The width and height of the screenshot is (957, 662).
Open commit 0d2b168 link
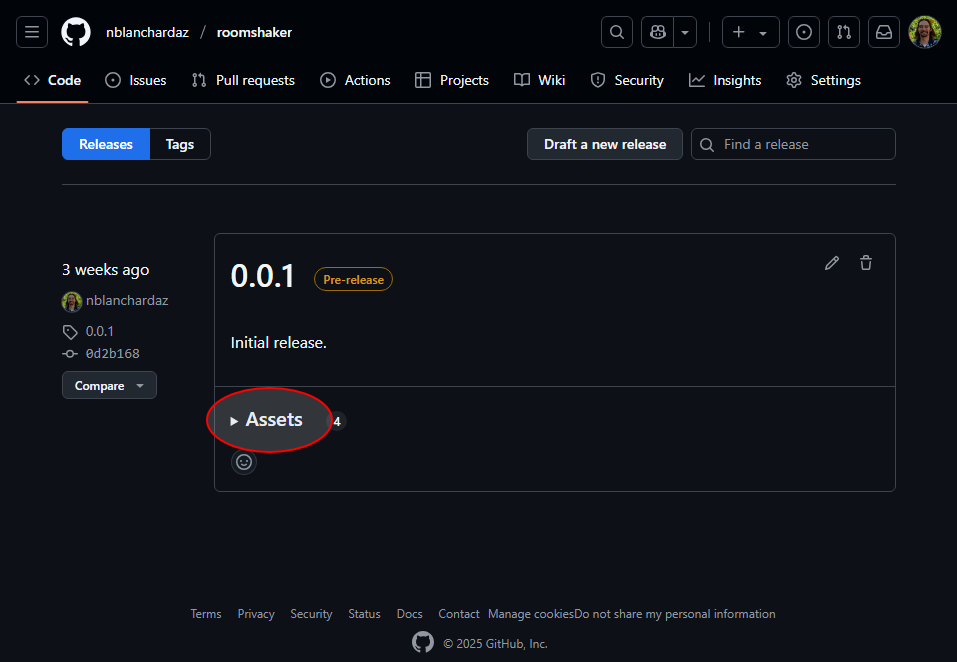(x=112, y=353)
